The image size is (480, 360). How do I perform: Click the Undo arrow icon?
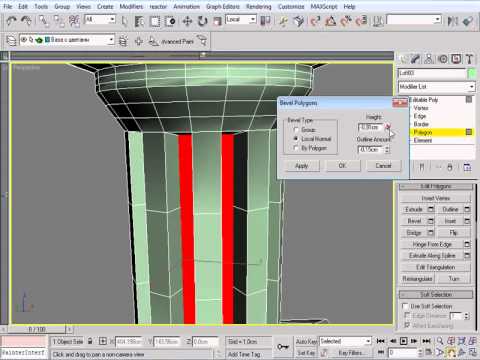[12, 21]
